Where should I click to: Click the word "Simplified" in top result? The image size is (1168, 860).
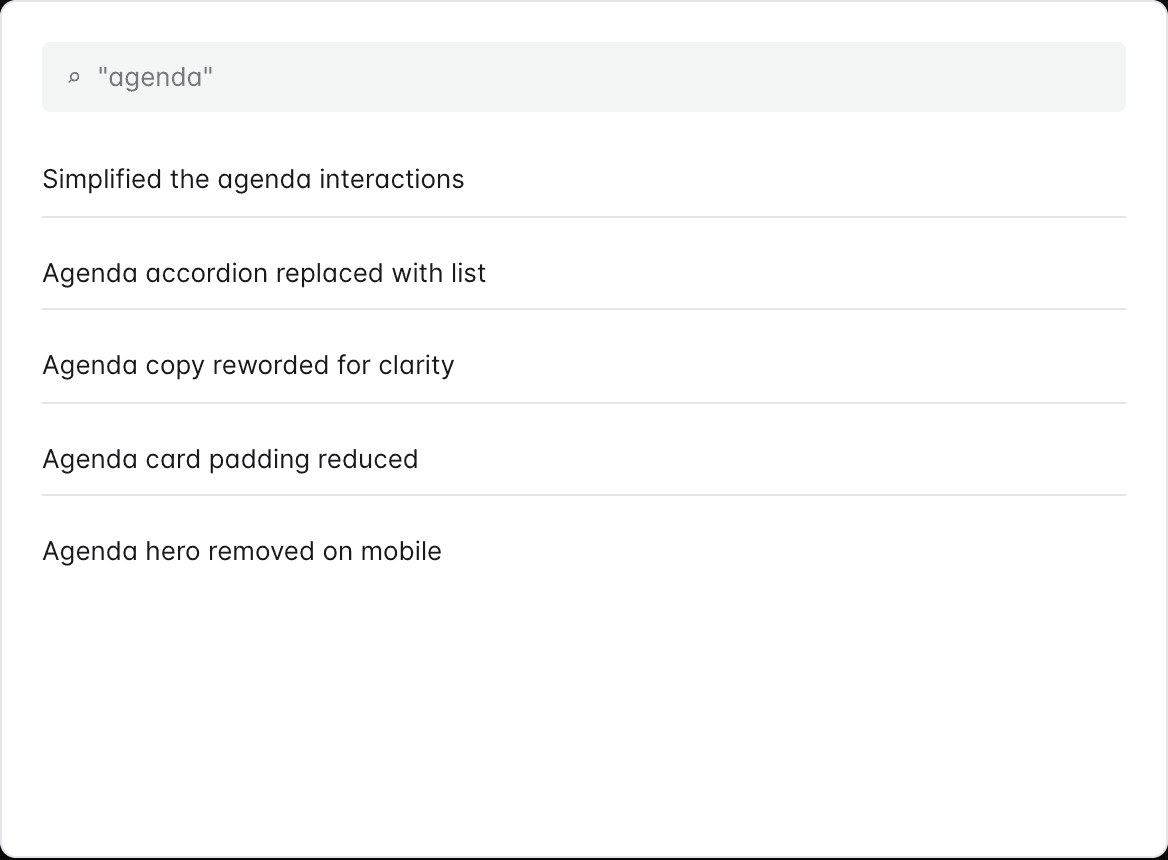[101, 180]
